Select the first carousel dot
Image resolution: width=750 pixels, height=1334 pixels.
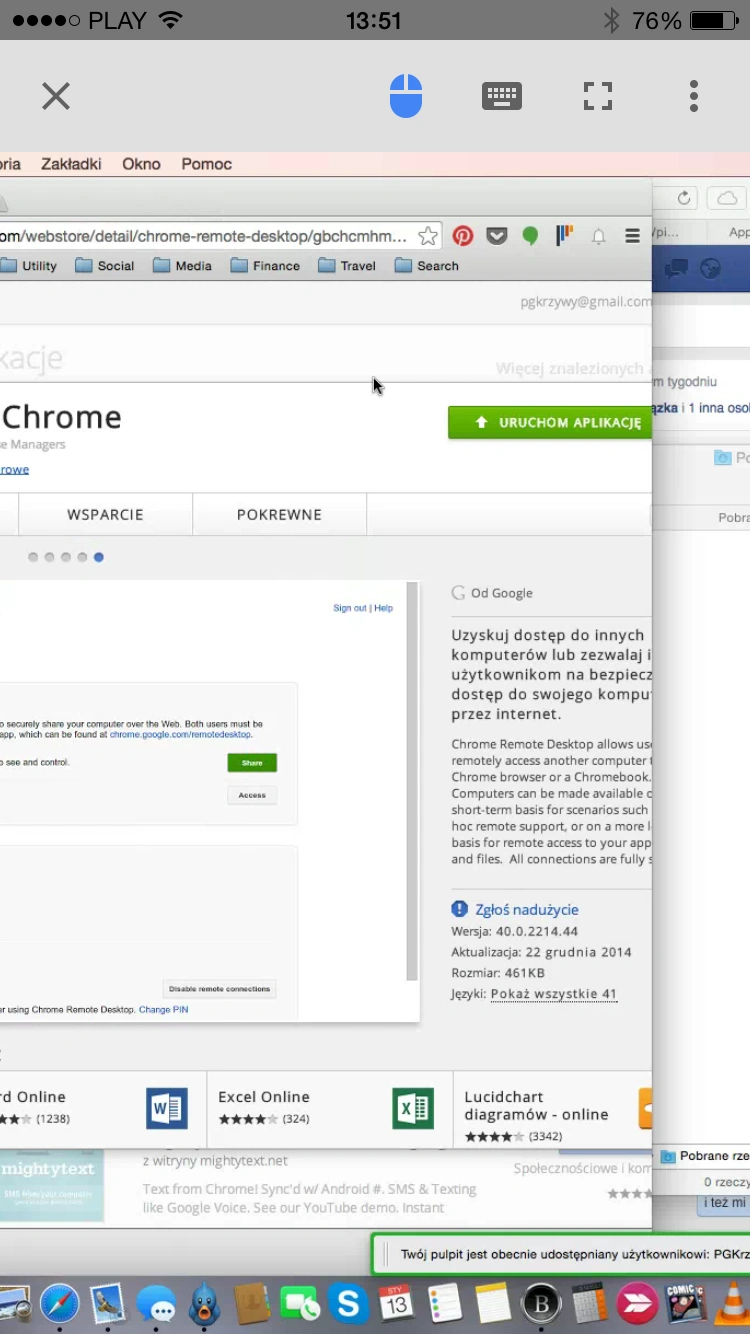click(33, 557)
